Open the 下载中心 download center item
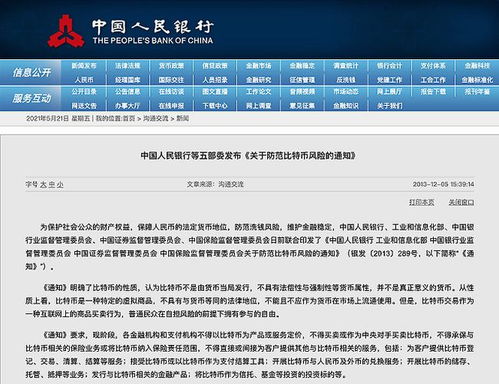 pyautogui.click(x=215, y=106)
